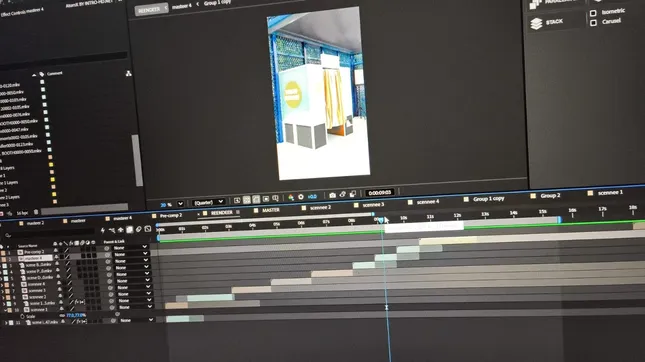Switch to the scennee 2 timeline tab
Viewport: 645px width, 362px height.
(x=320, y=207)
